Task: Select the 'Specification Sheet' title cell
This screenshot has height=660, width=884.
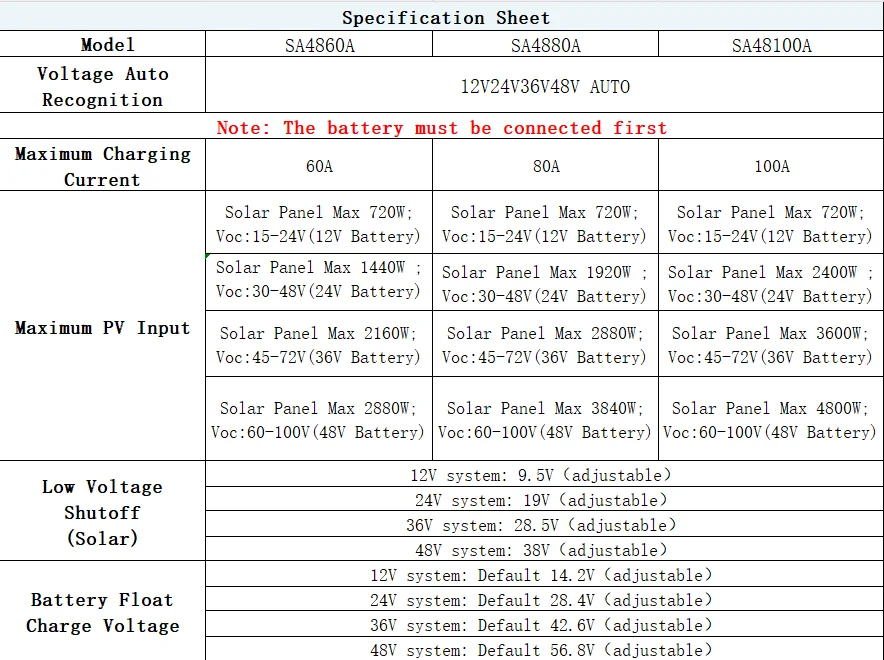Action: tap(442, 17)
